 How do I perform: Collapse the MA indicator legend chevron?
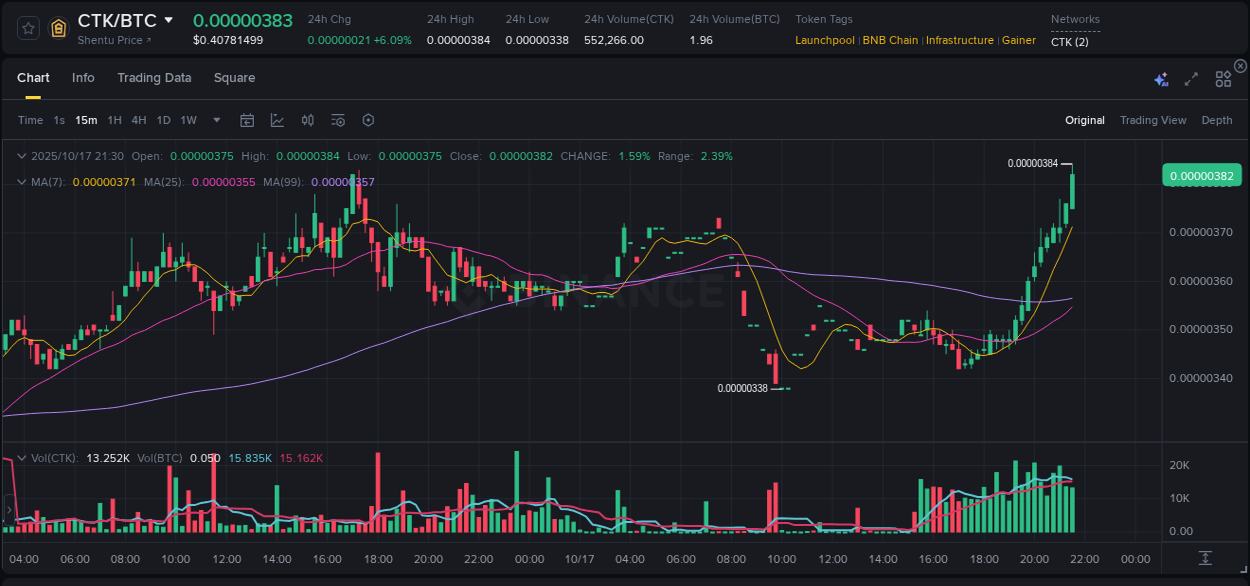pos(21,181)
